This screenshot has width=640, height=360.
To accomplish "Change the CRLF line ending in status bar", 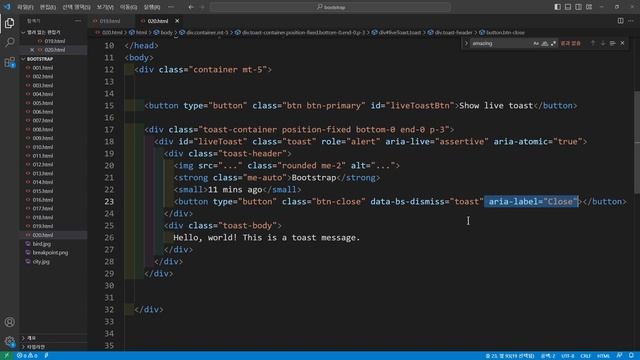I will click(585, 356).
